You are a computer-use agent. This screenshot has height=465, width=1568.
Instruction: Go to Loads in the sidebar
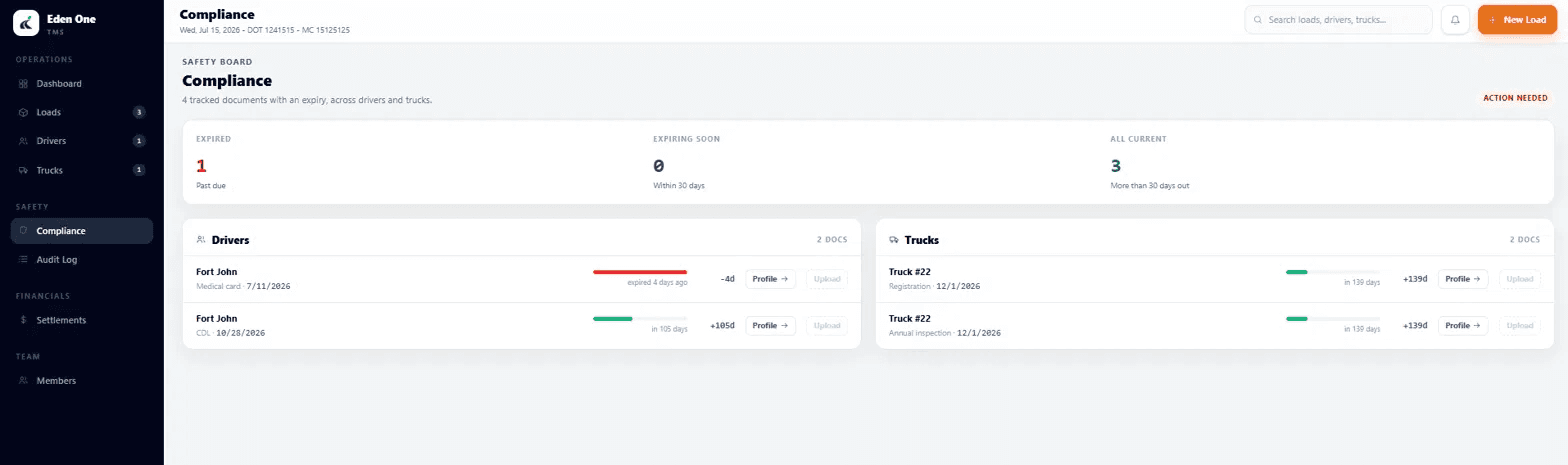[82, 112]
